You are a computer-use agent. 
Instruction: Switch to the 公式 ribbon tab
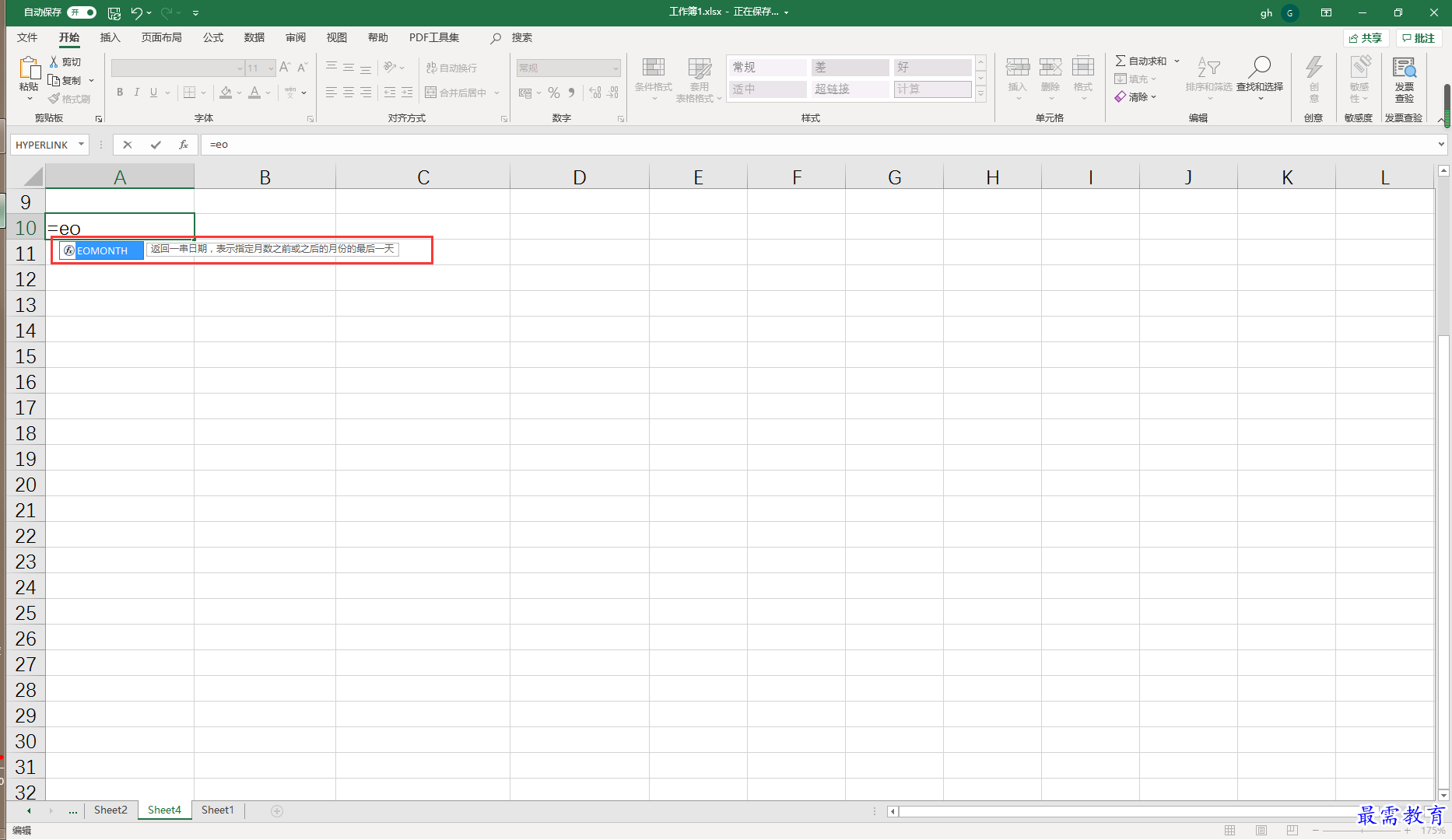click(212, 37)
